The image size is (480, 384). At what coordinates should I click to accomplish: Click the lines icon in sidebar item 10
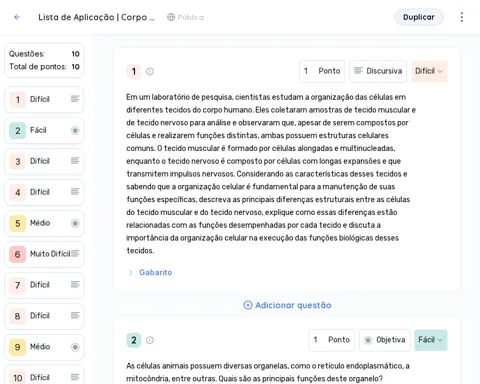[75, 377]
